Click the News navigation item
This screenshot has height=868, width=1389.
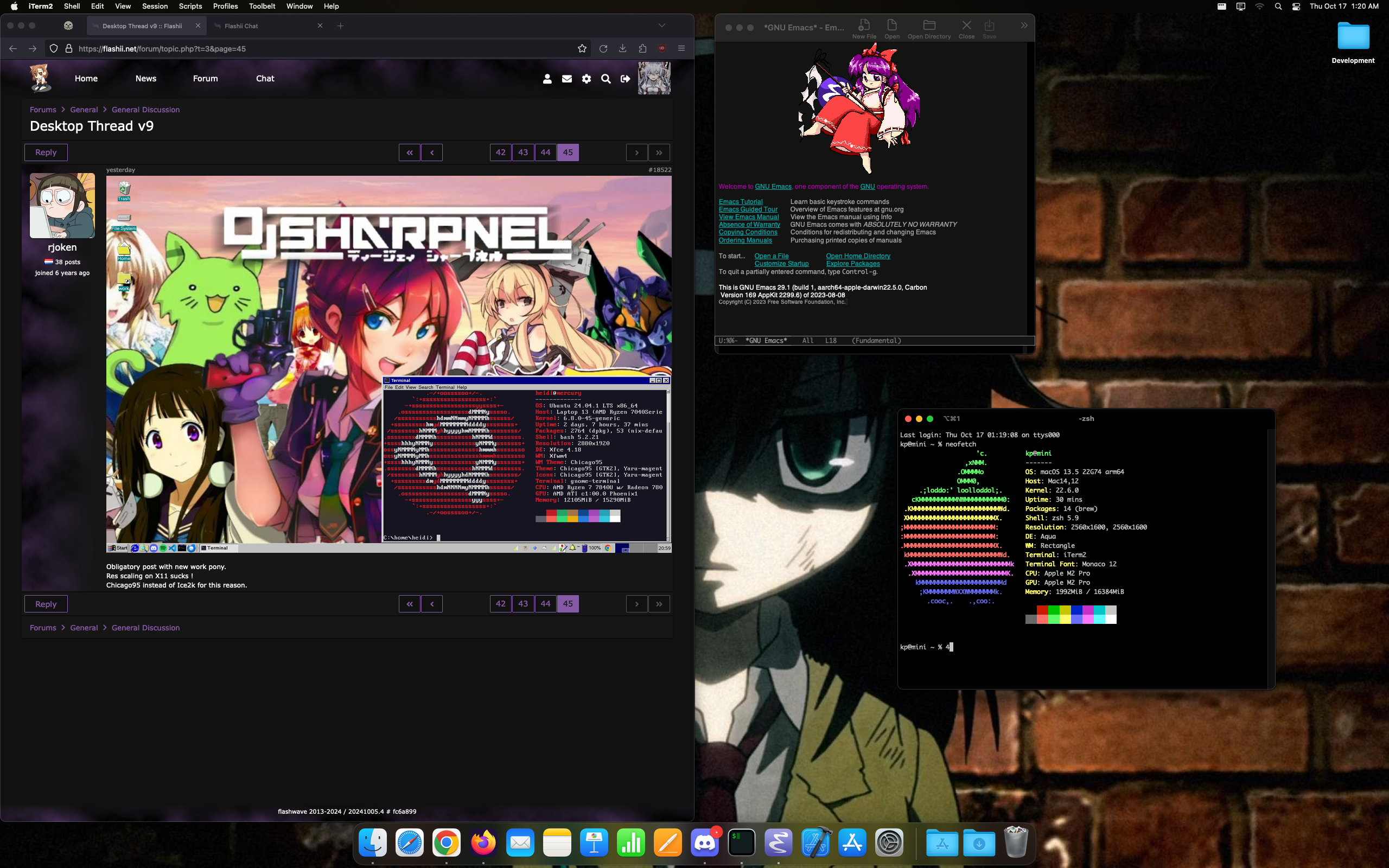tap(146, 79)
